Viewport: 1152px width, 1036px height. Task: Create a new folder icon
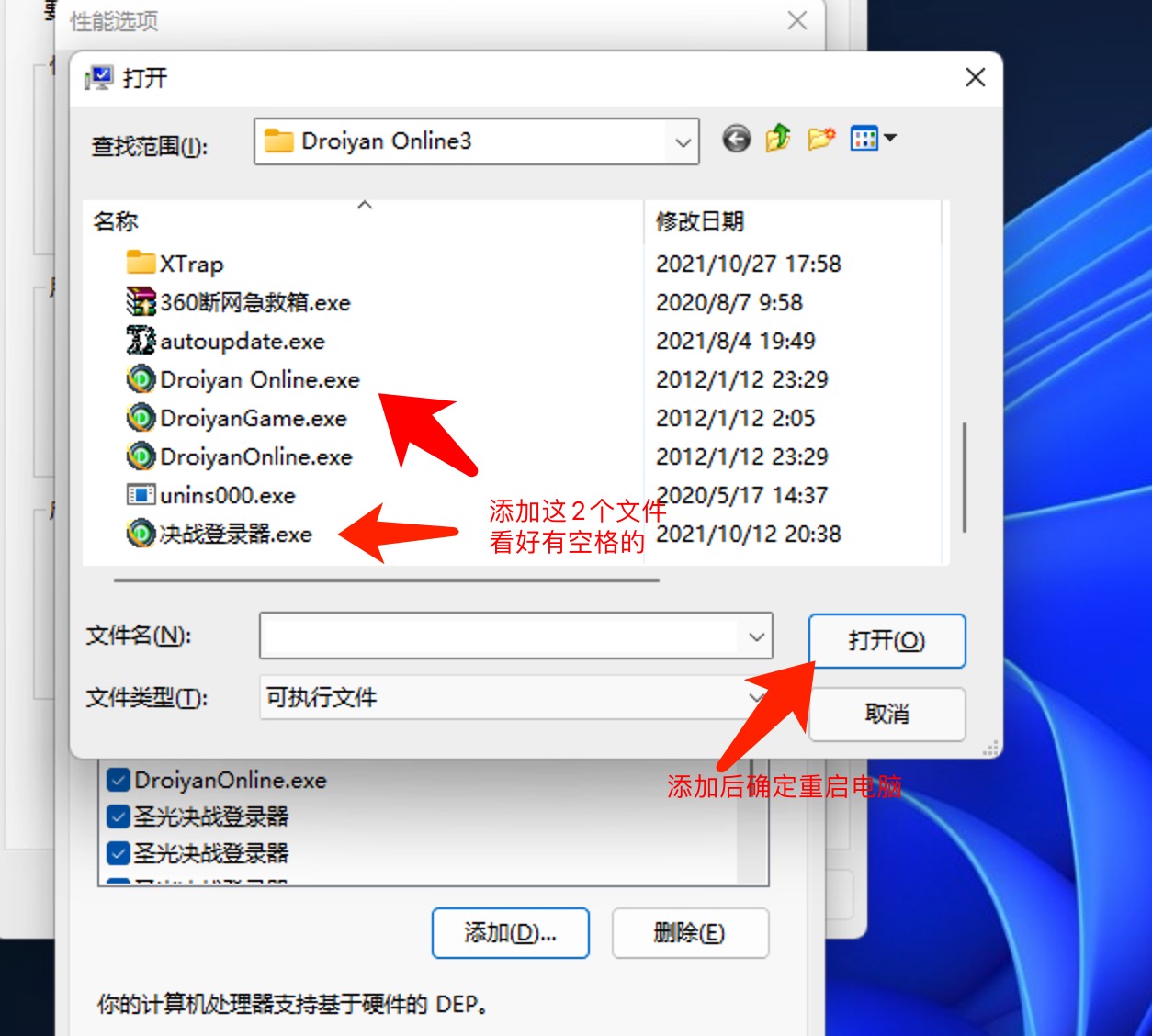tap(821, 139)
